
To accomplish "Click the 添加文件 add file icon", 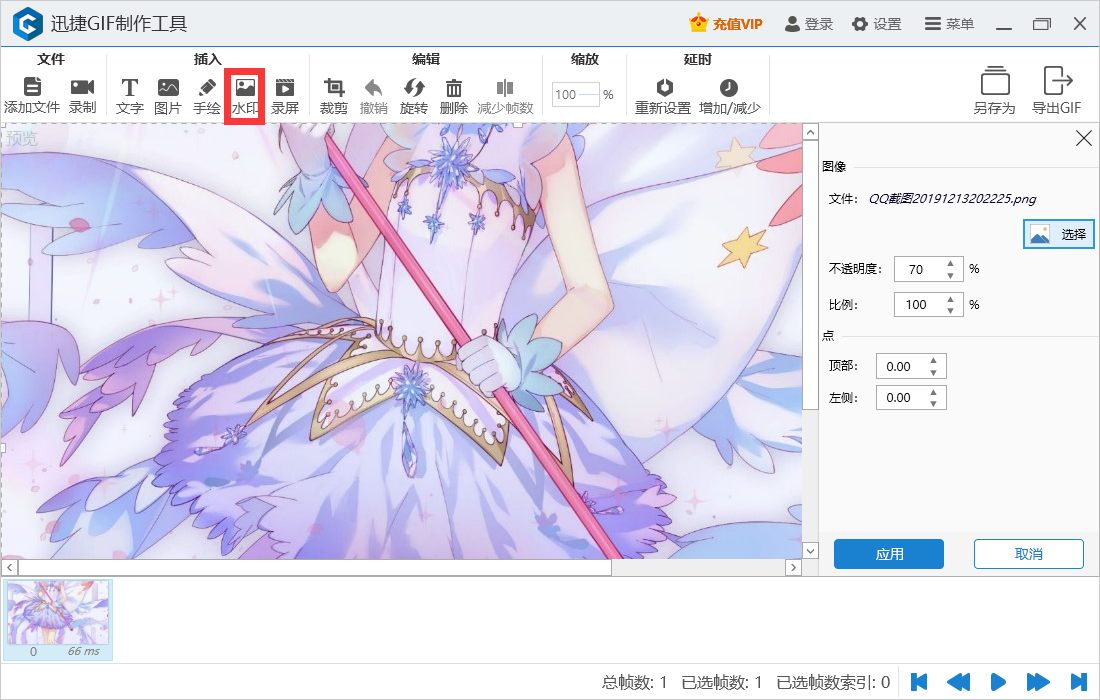I will click(x=32, y=87).
